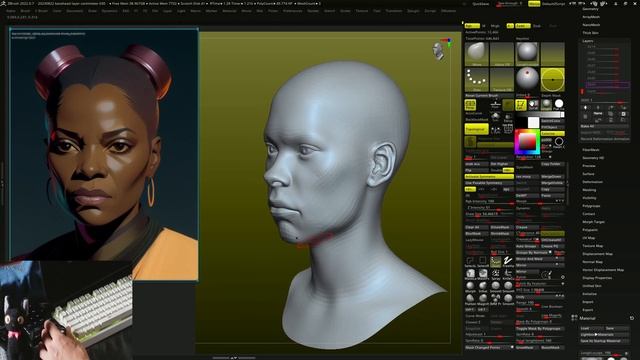This screenshot has width=640, height=360.
Task: Click the head camera-orientation icon in viewport
Action: [438, 51]
